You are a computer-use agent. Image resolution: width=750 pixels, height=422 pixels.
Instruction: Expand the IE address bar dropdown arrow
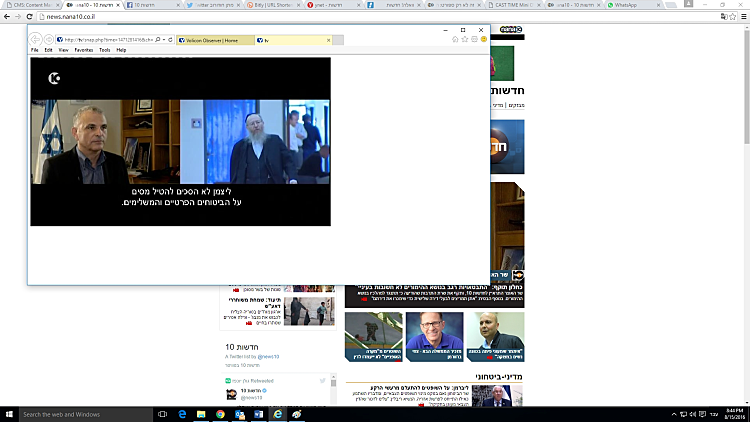click(x=164, y=40)
